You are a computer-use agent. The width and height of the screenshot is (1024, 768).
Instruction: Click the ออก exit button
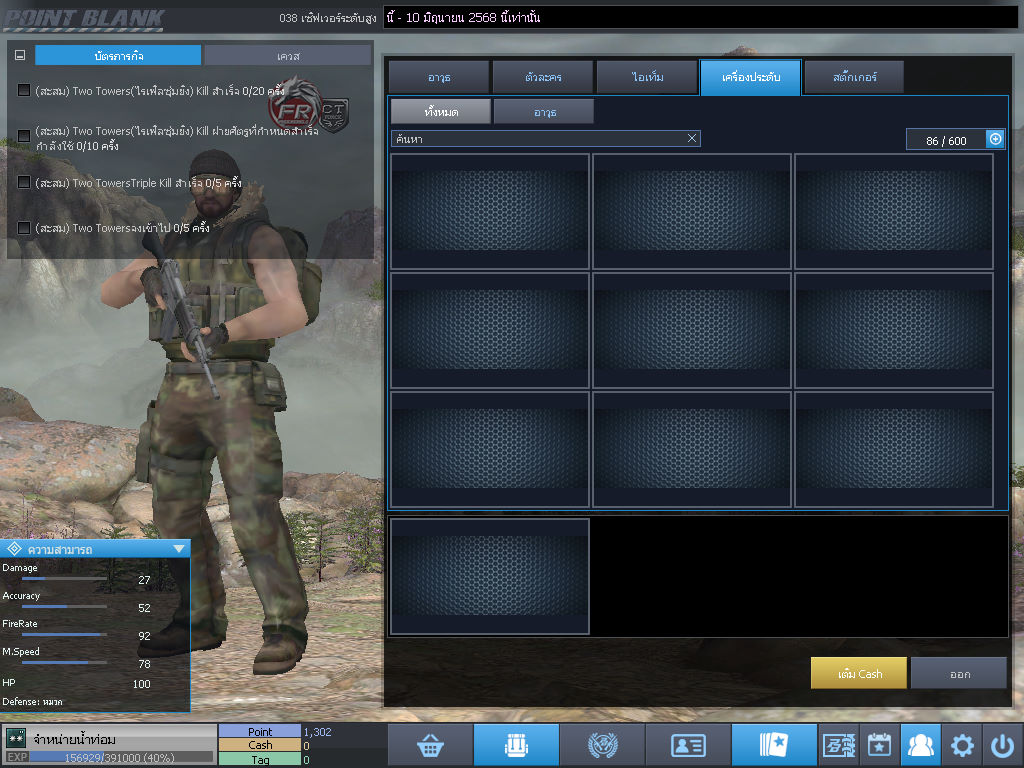coord(959,673)
